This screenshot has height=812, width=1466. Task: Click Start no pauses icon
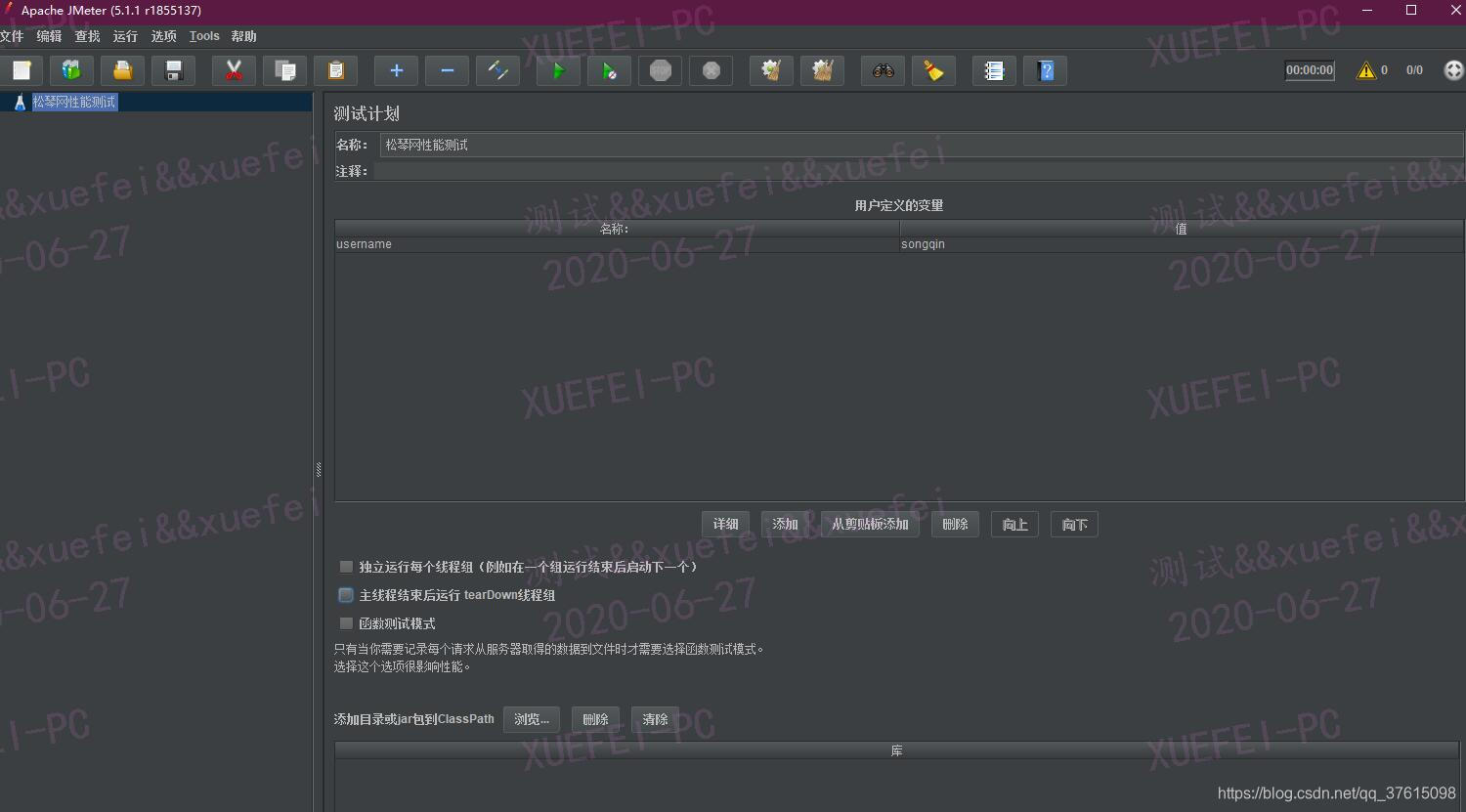point(609,70)
